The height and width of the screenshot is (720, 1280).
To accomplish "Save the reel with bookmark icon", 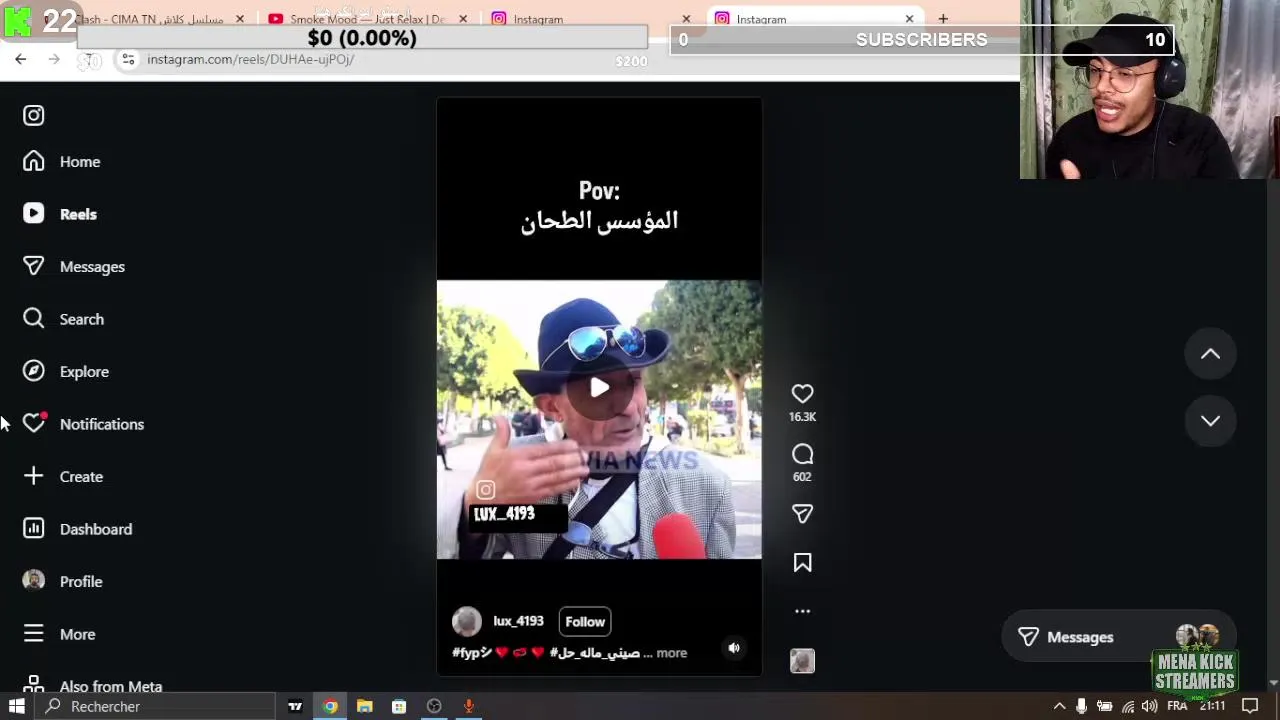I will pos(802,563).
